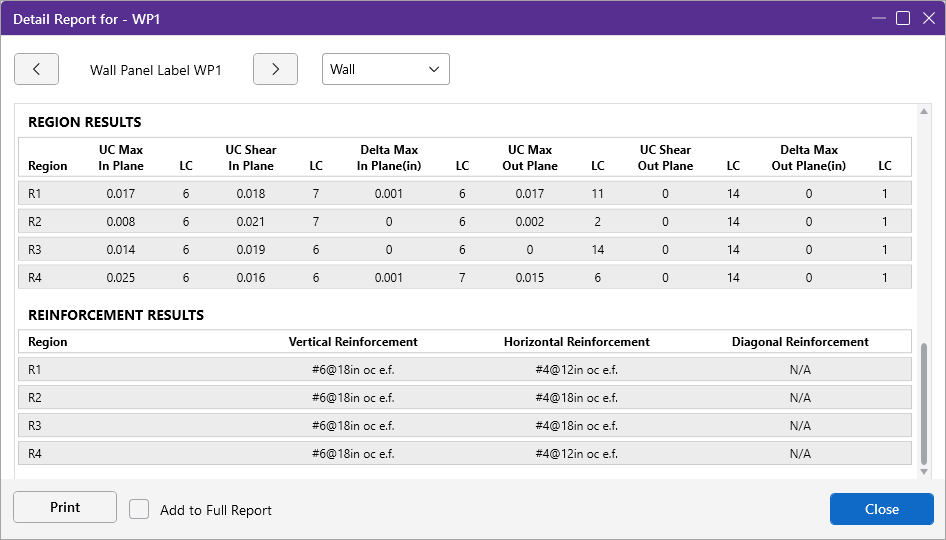This screenshot has height=540, width=946.
Task: Close the dialog with title bar X
Action: click(x=927, y=18)
